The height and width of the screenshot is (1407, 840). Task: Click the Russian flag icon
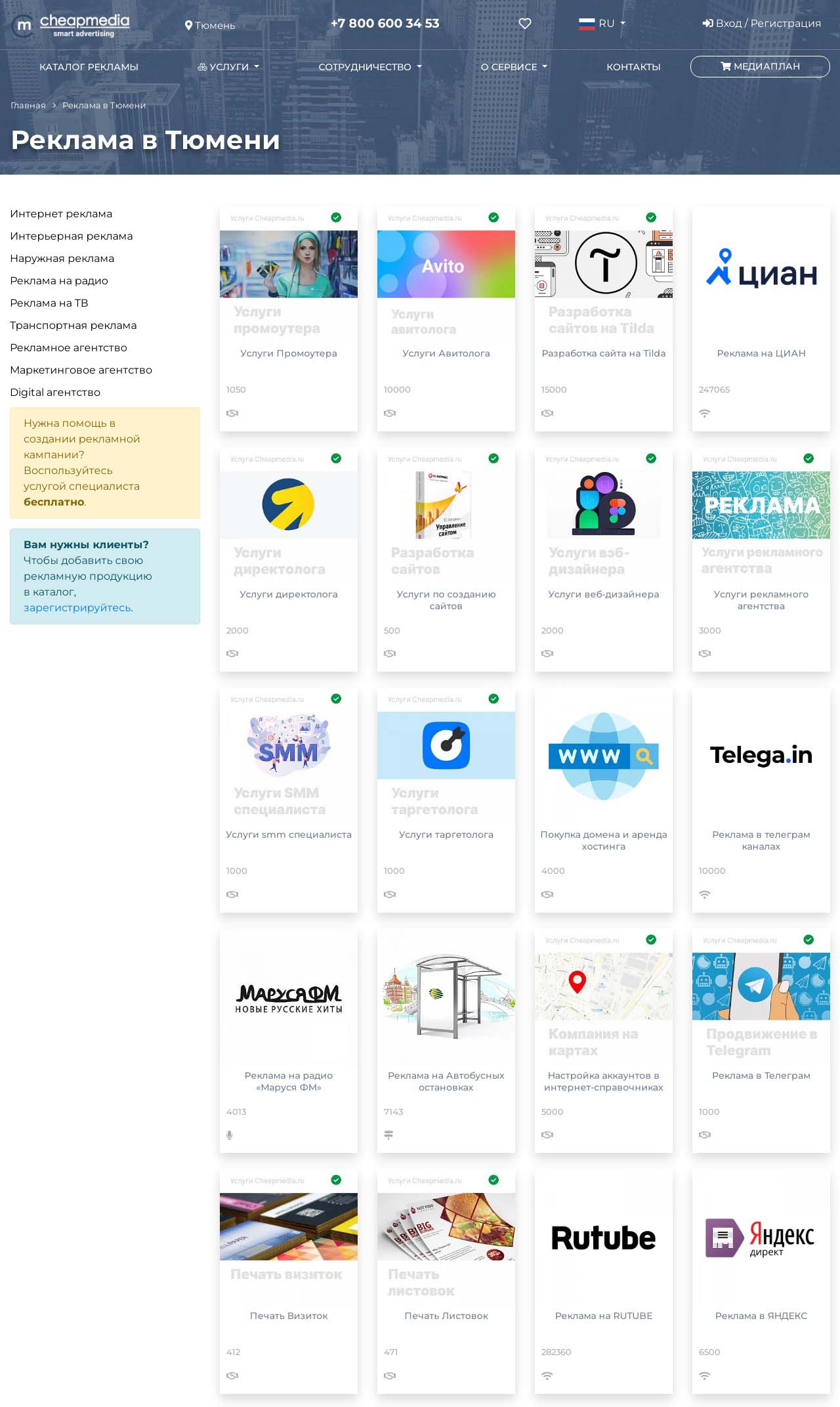pyautogui.click(x=587, y=24)
